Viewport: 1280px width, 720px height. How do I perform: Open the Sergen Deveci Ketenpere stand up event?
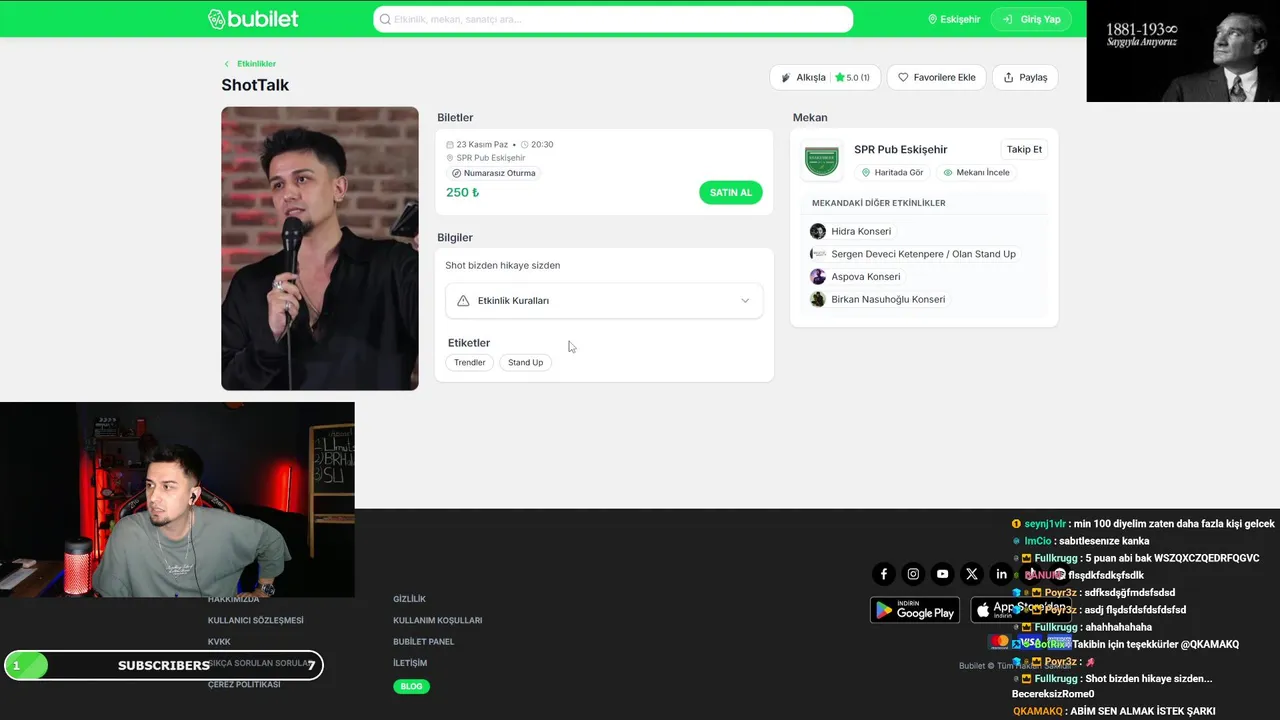[x=923, y=254]
